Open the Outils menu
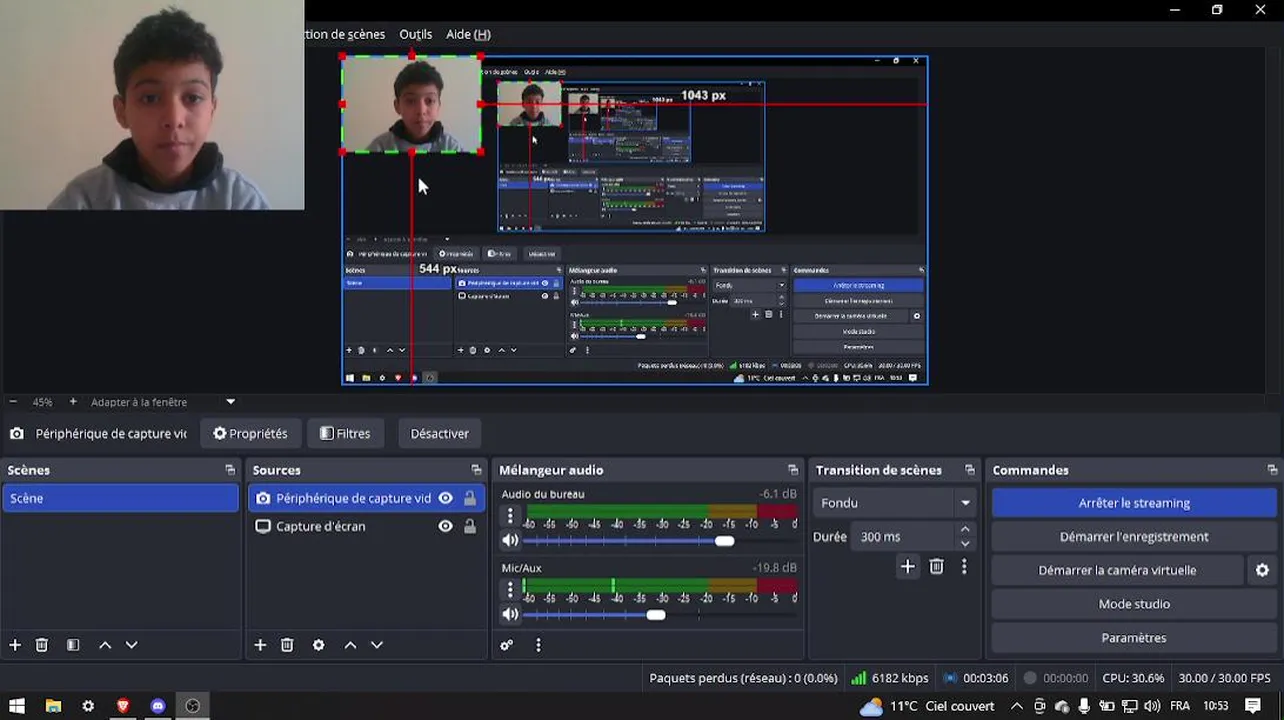Viewport: 1284px width, 720px height. point(416,34)
